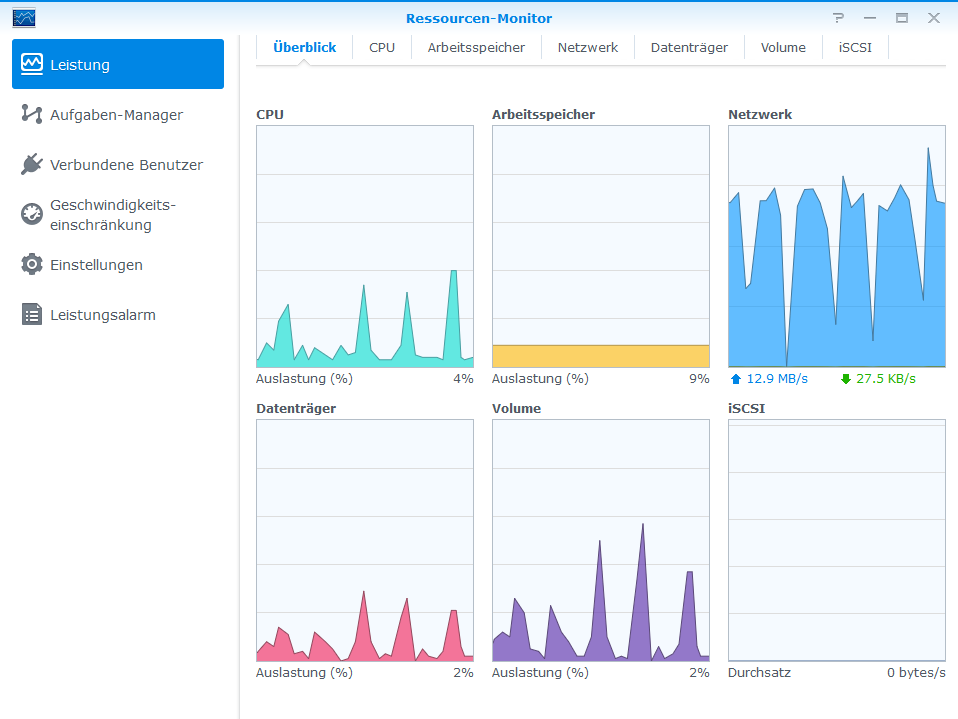This screenshot has height=719, width=958.
Task: Click the Arbeitsspeicher chart heading
Action: (x=543, y=114)
